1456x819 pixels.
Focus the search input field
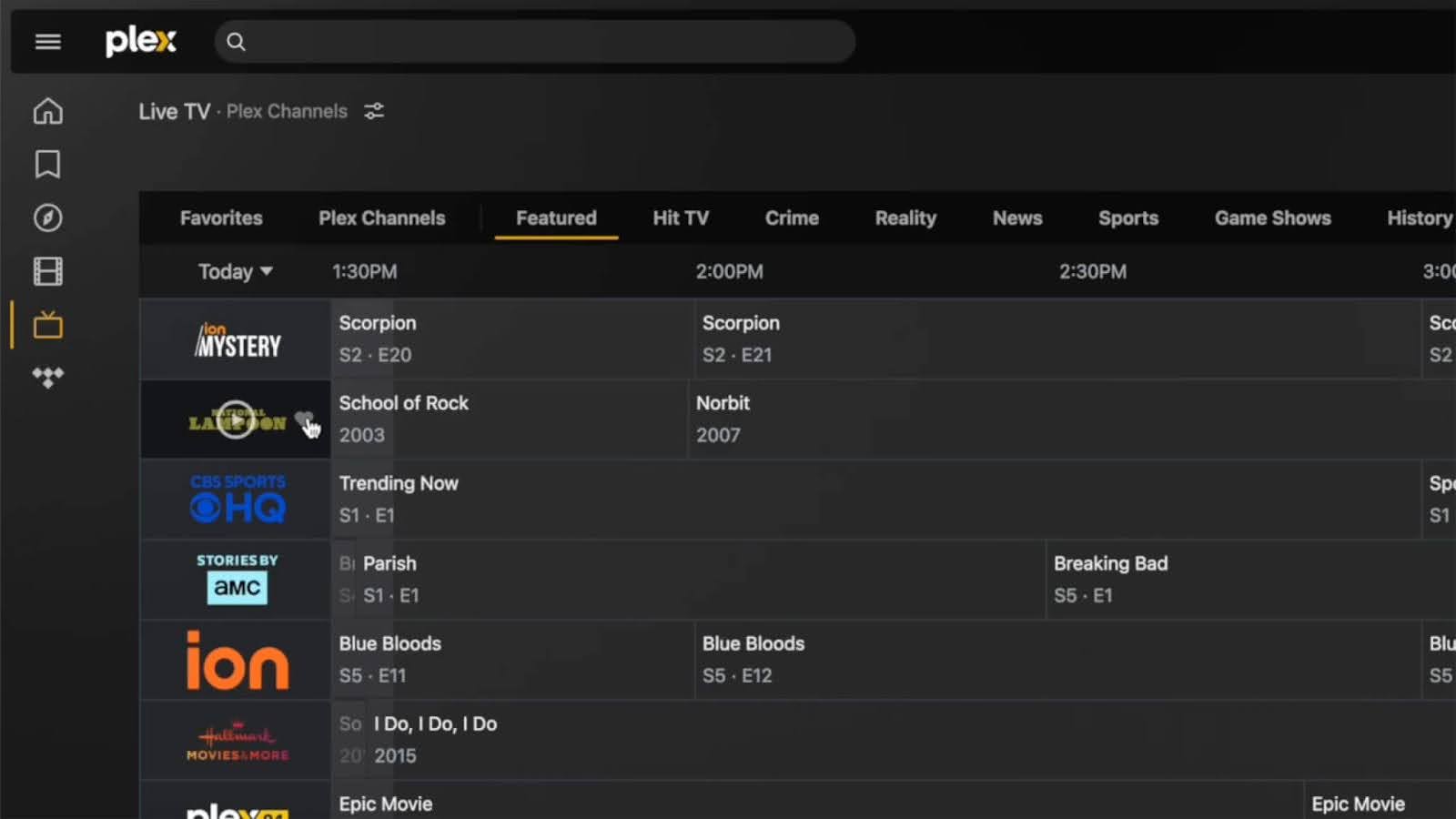point(535,42)
